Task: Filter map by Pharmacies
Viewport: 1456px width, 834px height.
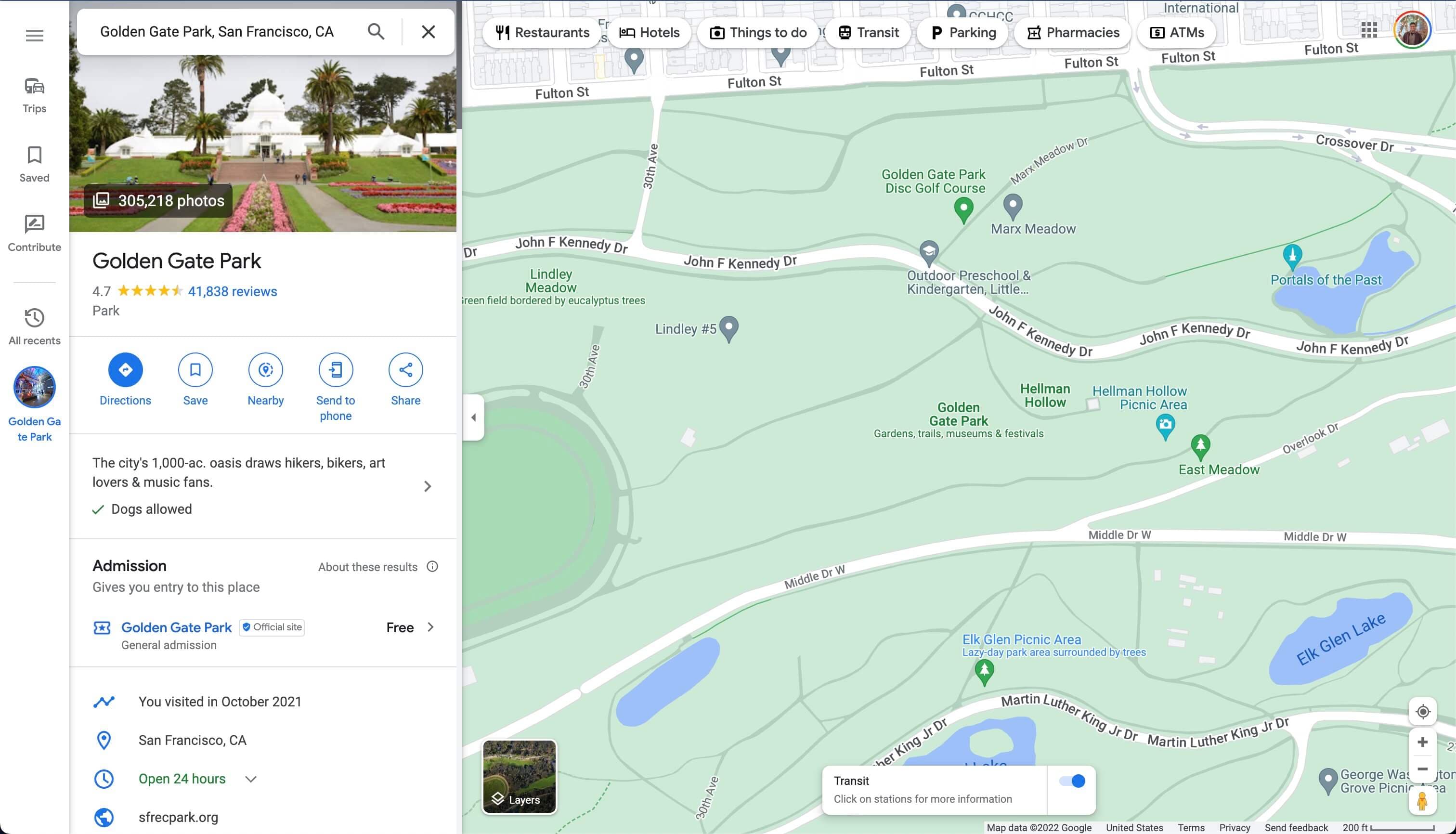Action: [1072, 33]
